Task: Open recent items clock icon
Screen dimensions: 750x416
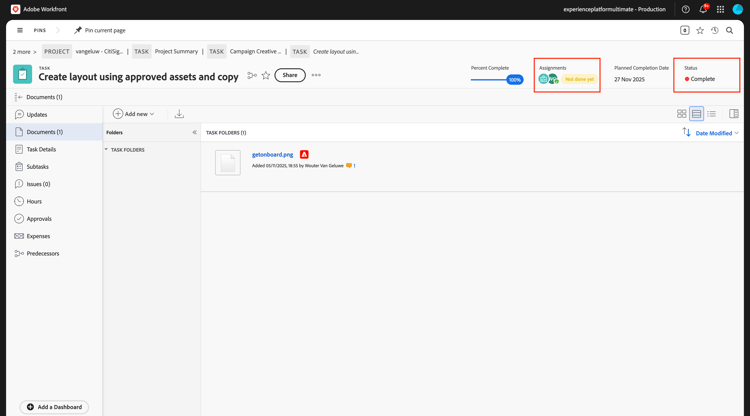Action: coord(715,31)
